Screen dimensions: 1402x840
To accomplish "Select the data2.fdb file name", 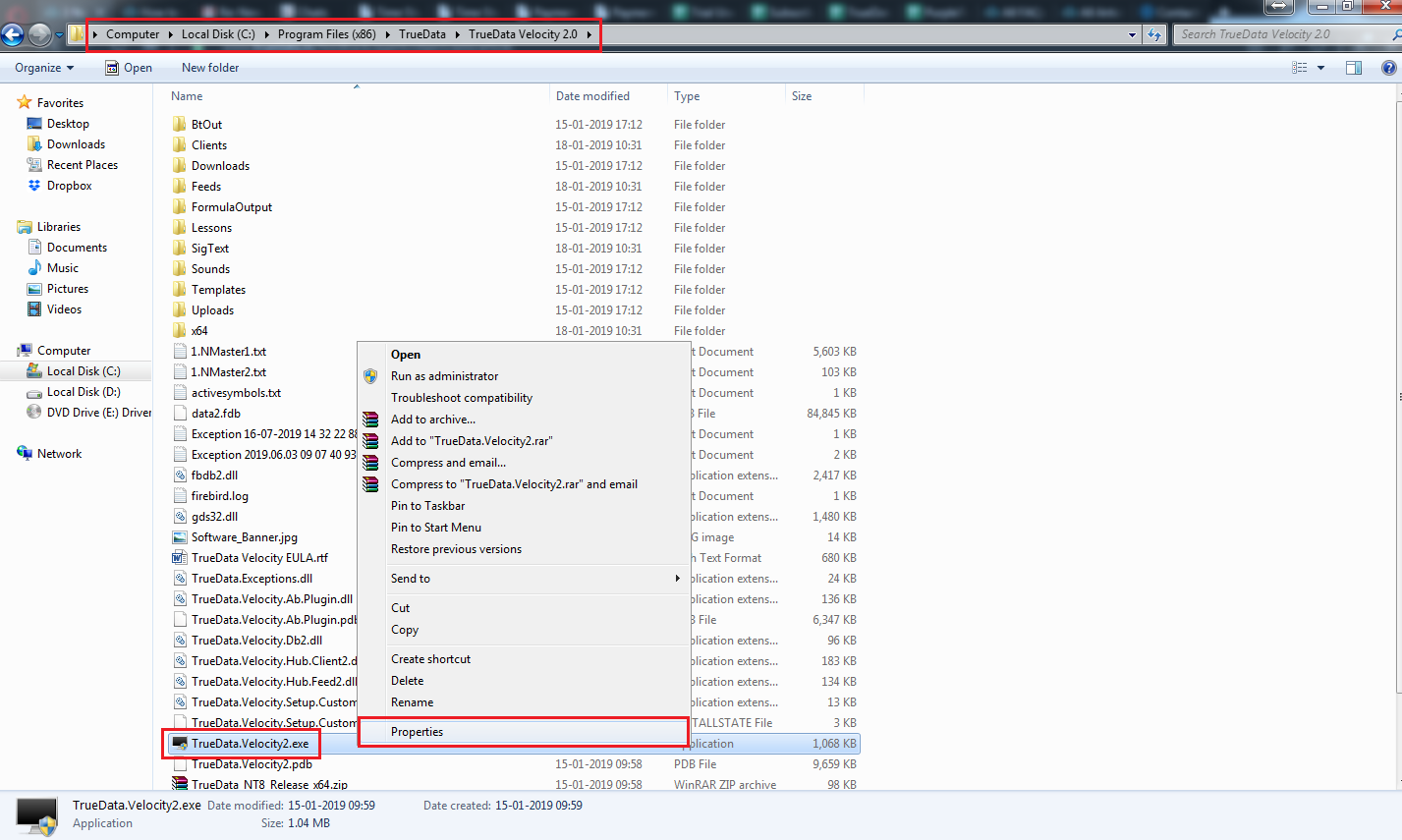I will (x=216, y=414).
